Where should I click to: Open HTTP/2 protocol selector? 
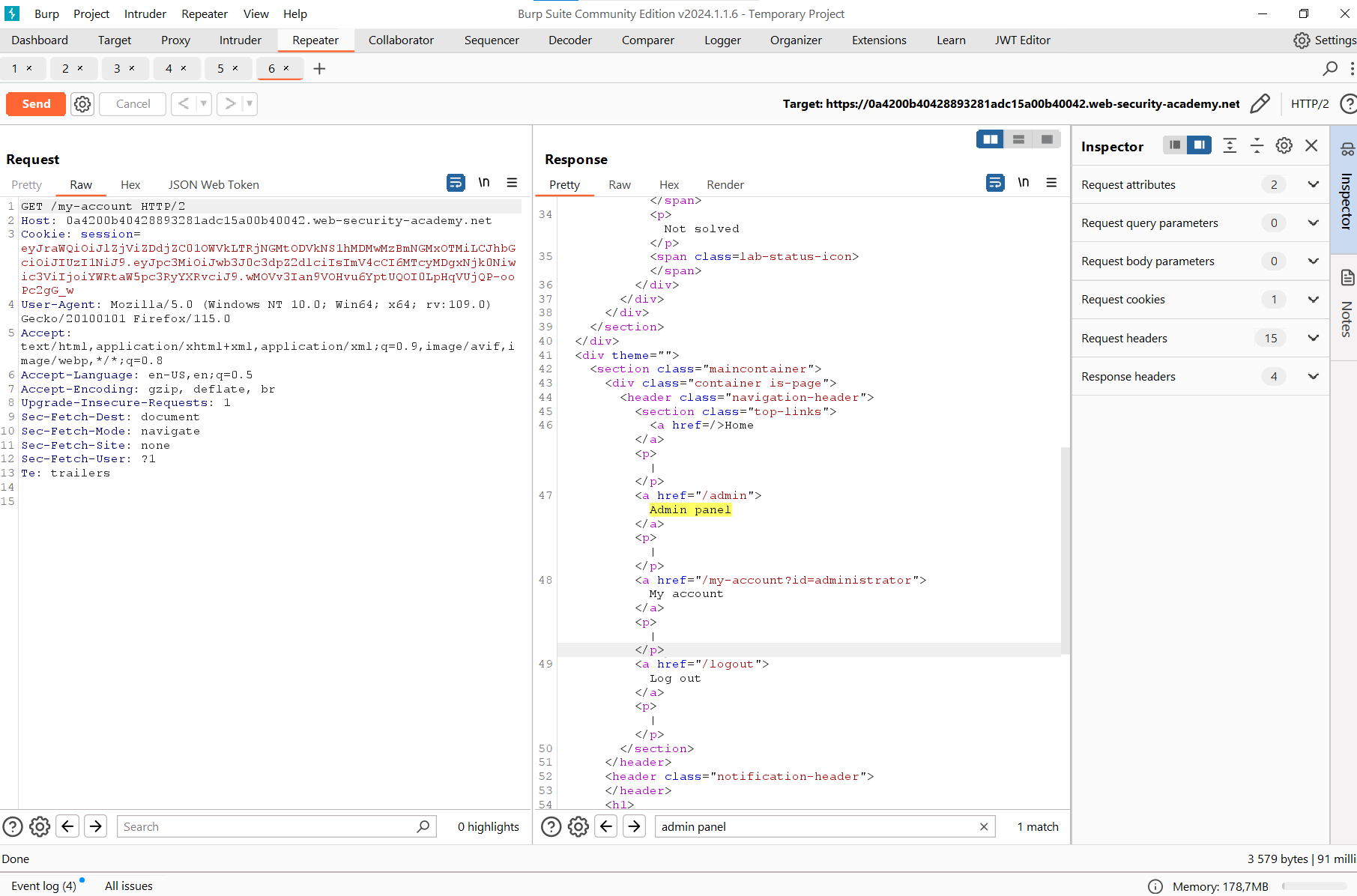tap(1310, 104)
